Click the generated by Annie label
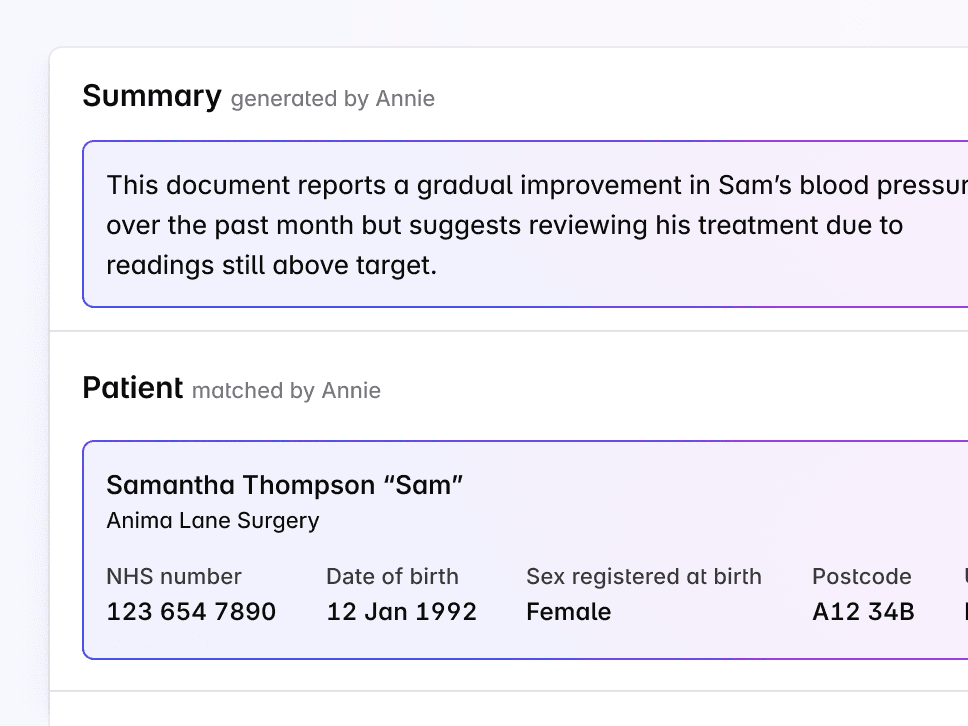Viewport: 968px width, 726px height. click(332, 99)
